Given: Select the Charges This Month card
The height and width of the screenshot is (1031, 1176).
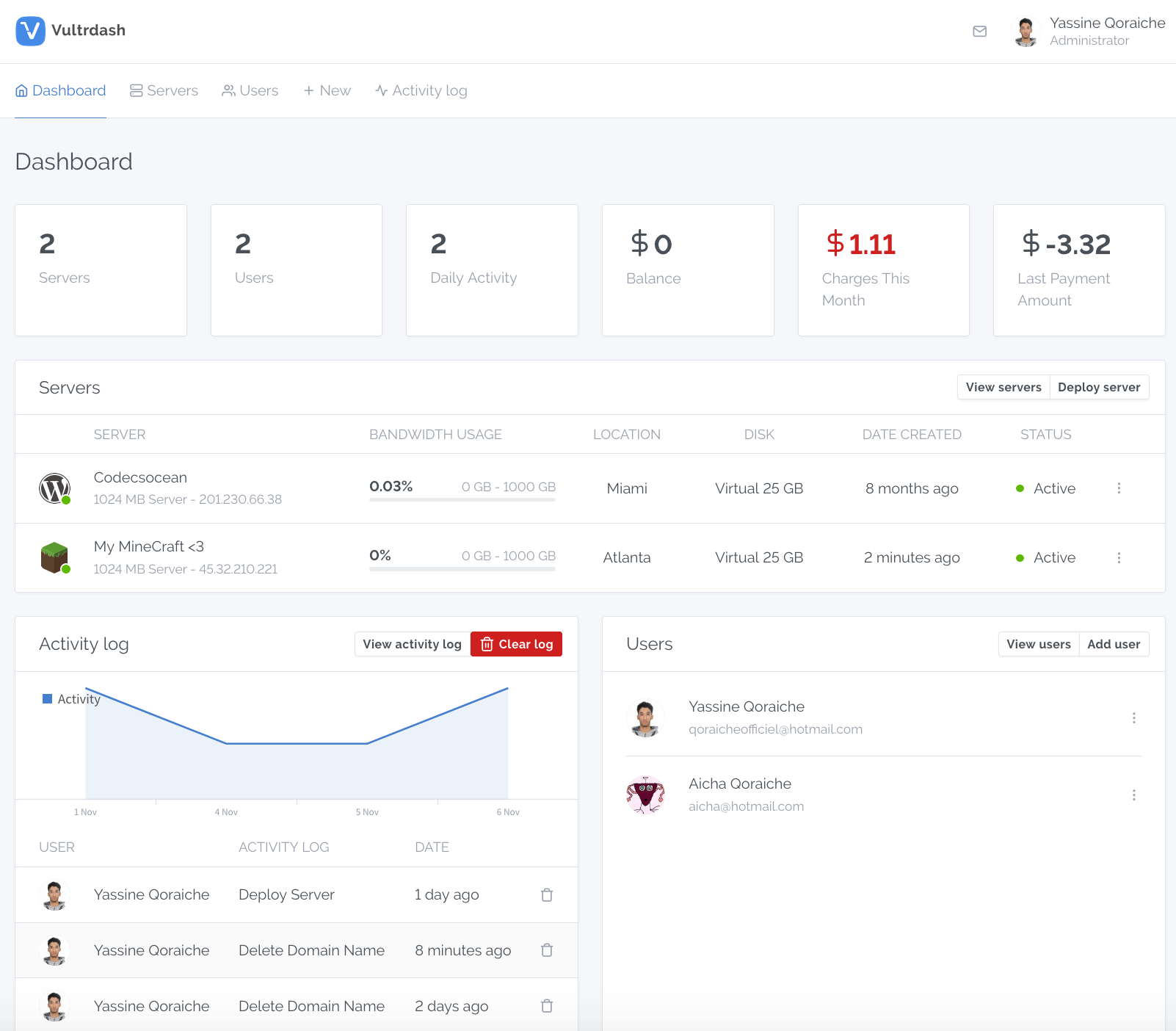Looking at the screenshot, I should 883,270.
